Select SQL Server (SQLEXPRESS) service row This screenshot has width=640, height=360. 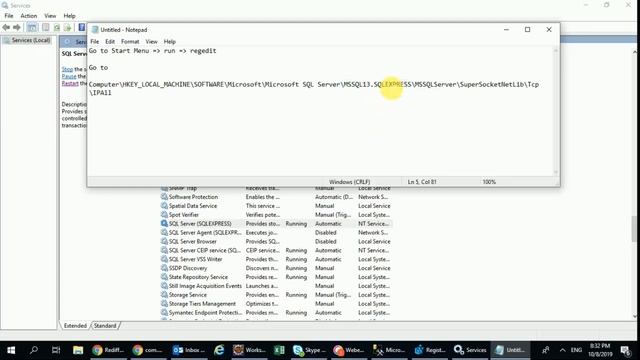pyautogui.click(x=276, y=224)
